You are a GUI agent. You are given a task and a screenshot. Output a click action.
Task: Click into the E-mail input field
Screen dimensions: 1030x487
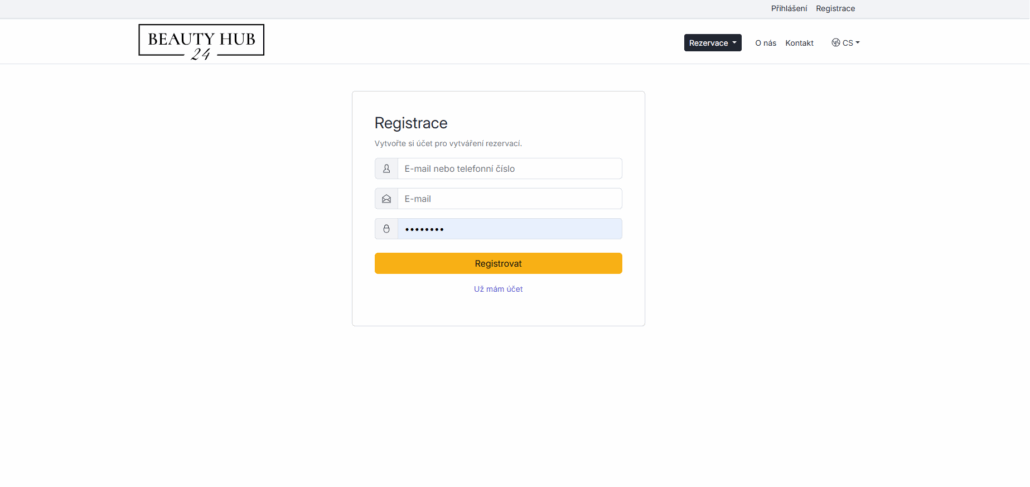pyautogui.click(x=509, y=199)
